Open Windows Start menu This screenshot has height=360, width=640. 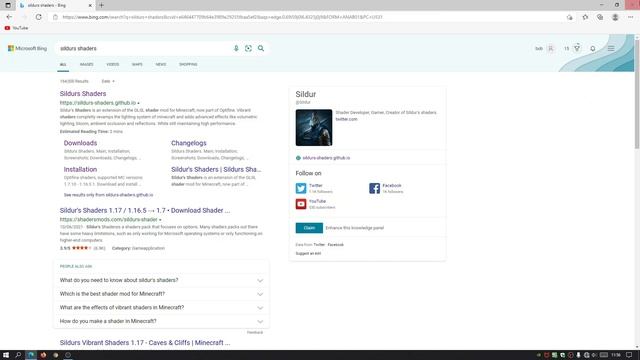[6, 355]
